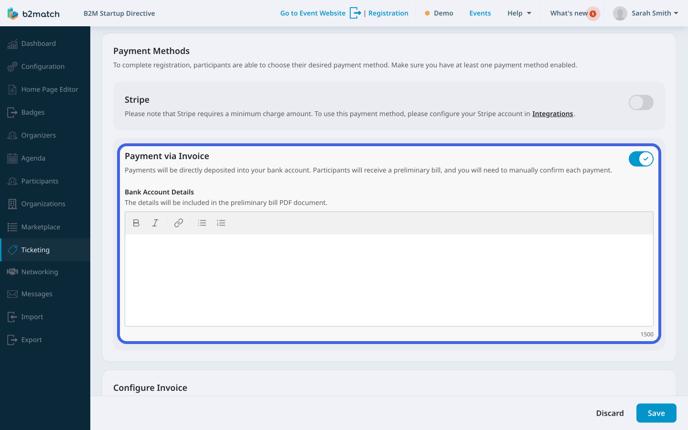Click the Go to Event Website arrow icon

[x=355, y=13]
